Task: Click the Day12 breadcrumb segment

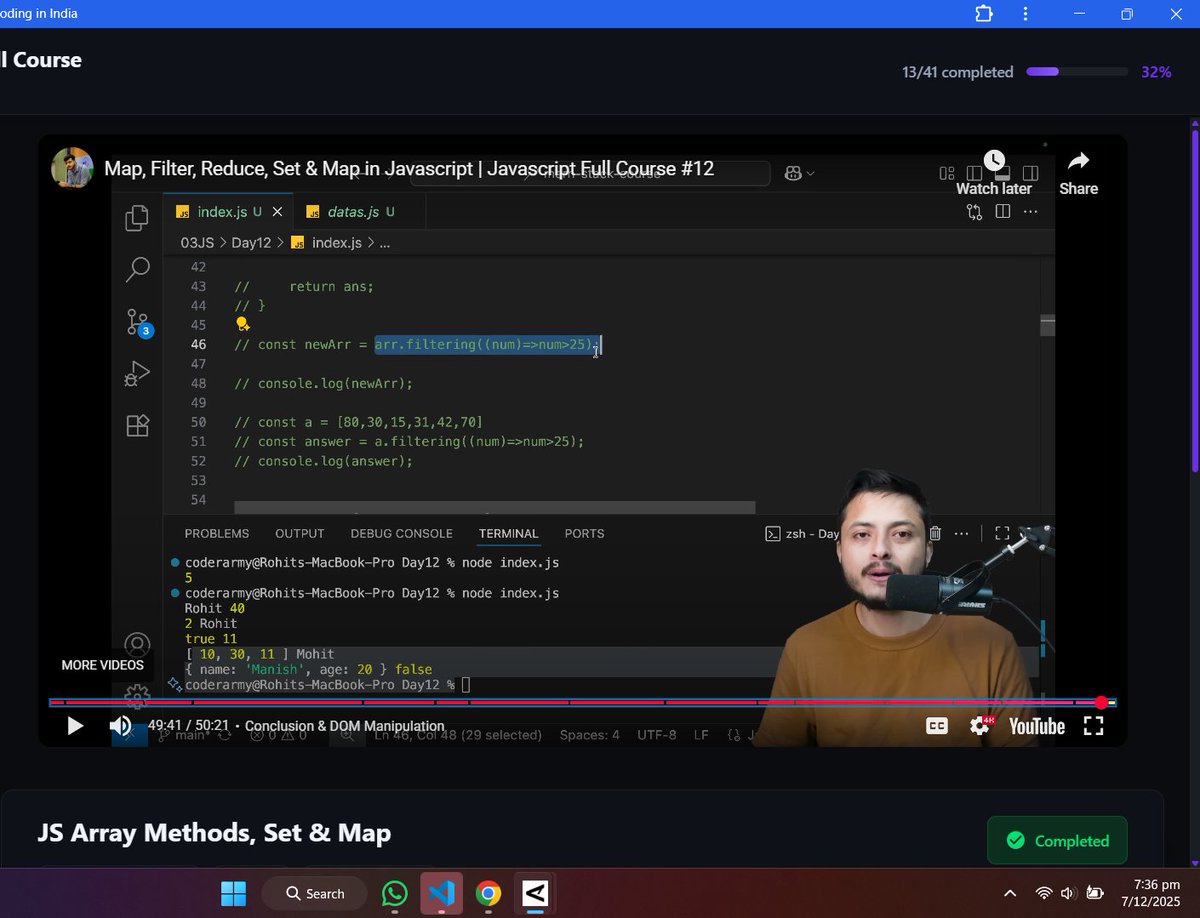Action: click(251, 242)
